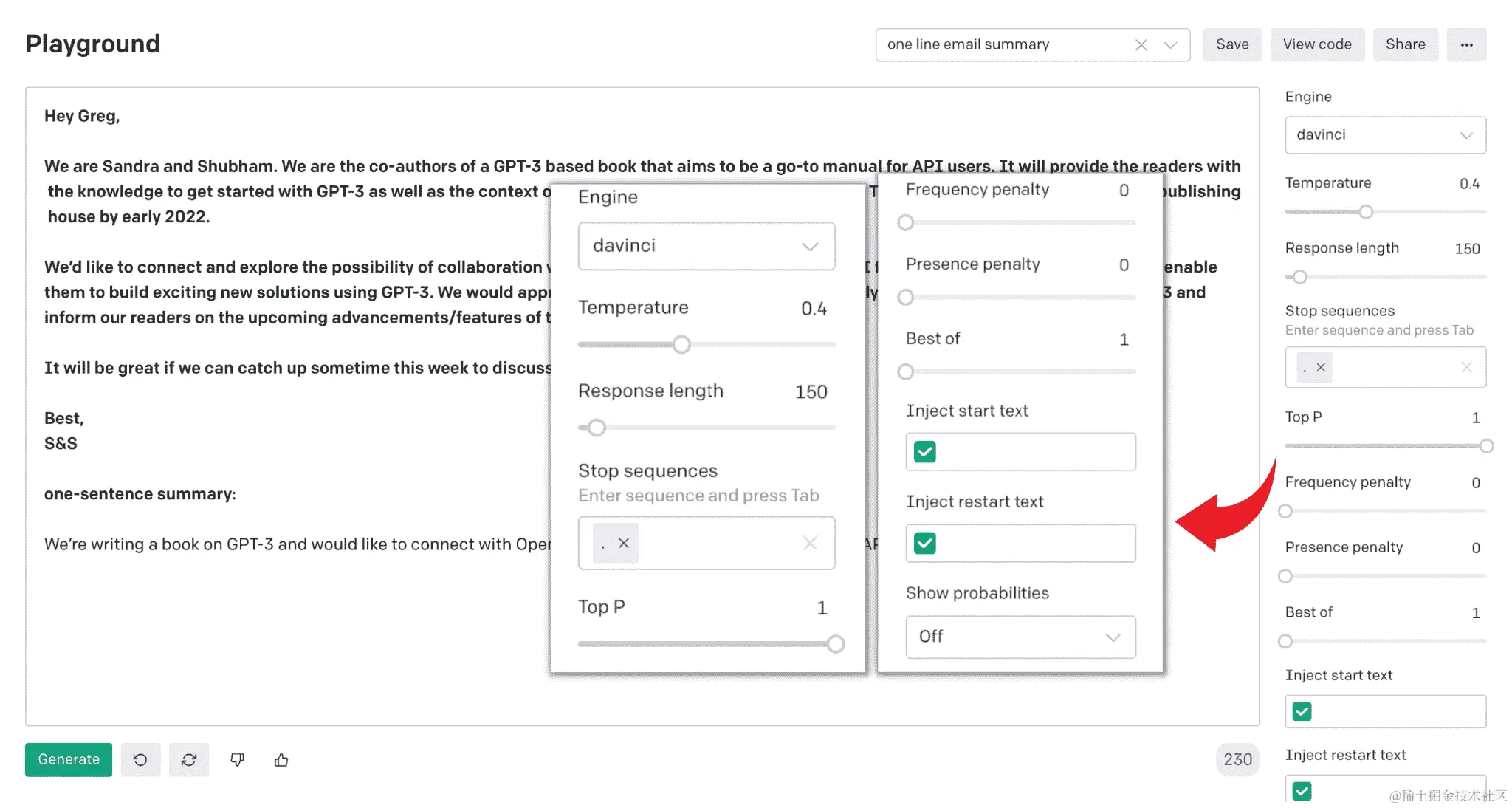Click inside the prompt text at 'Hey Greg,'
The image size is (1512, 808).
(x=82, y=116)
